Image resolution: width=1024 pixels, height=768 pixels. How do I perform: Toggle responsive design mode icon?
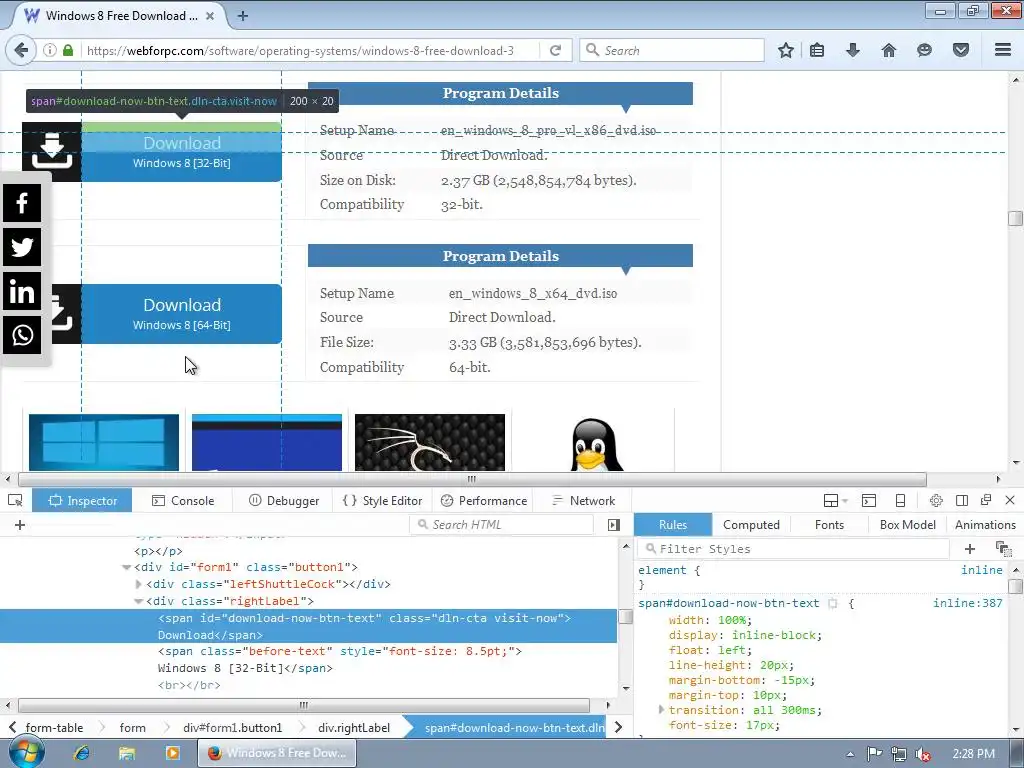(900, 501)
